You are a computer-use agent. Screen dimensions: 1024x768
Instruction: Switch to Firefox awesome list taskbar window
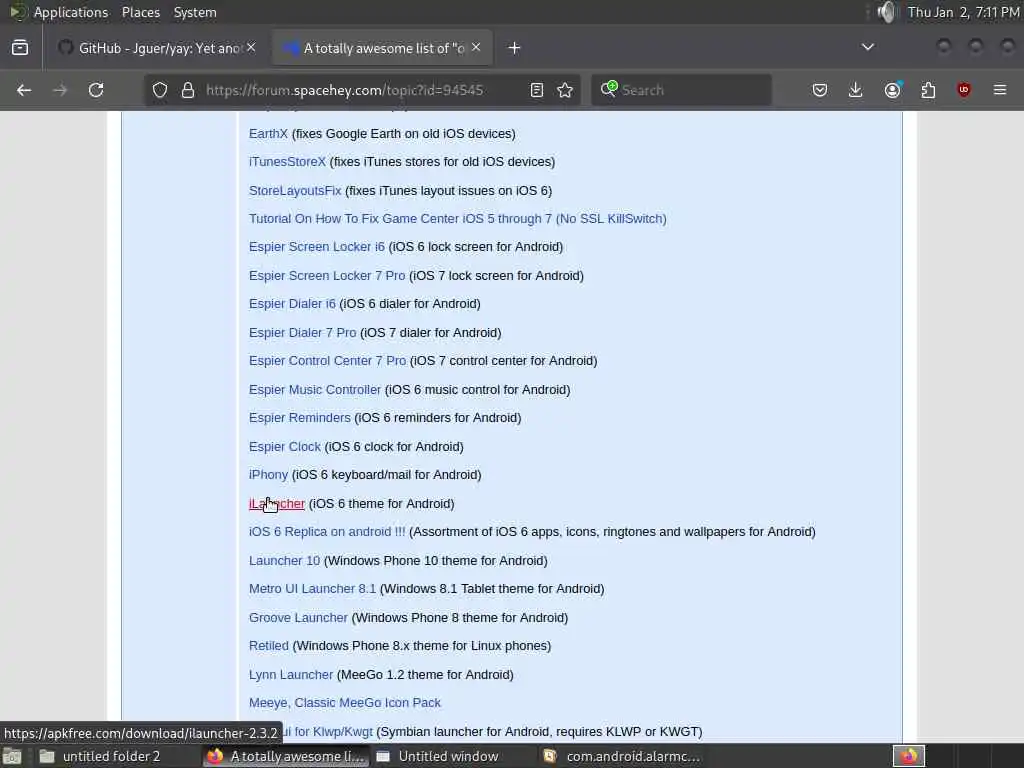click(285, 756)
